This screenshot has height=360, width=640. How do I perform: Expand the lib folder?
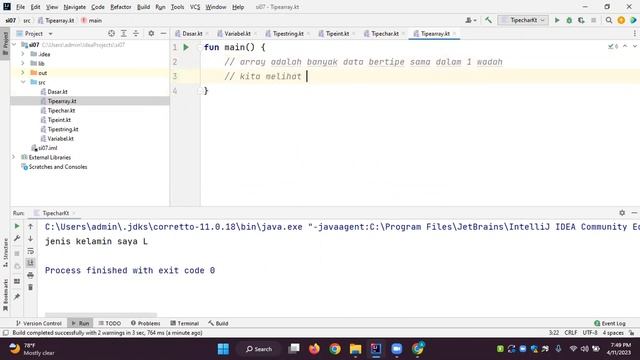[23, 63]
